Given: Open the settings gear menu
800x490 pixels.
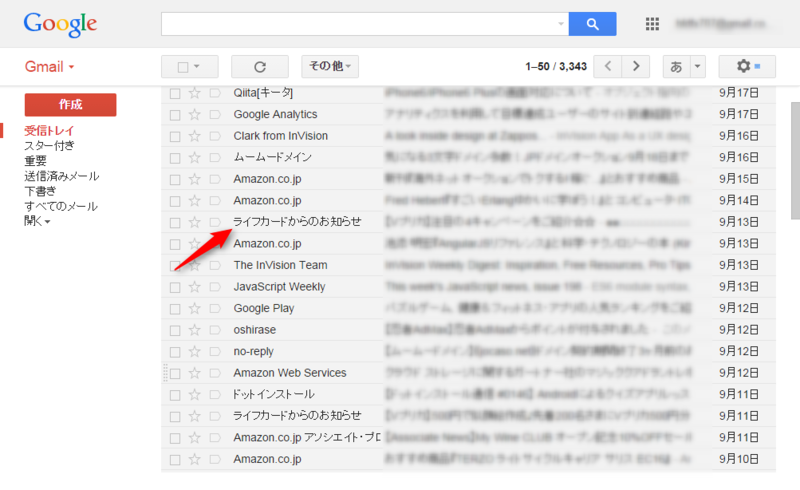Looking at the screenshot, I should pyautogui.click(x=747, y=66).
